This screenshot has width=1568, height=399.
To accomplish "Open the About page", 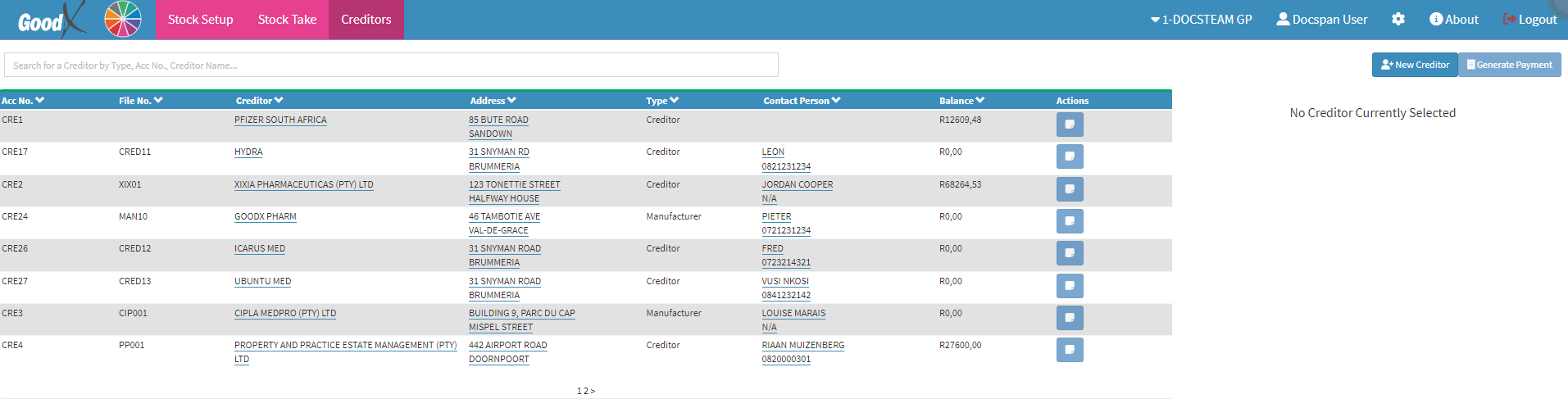I will click(x=1454, y=20).
